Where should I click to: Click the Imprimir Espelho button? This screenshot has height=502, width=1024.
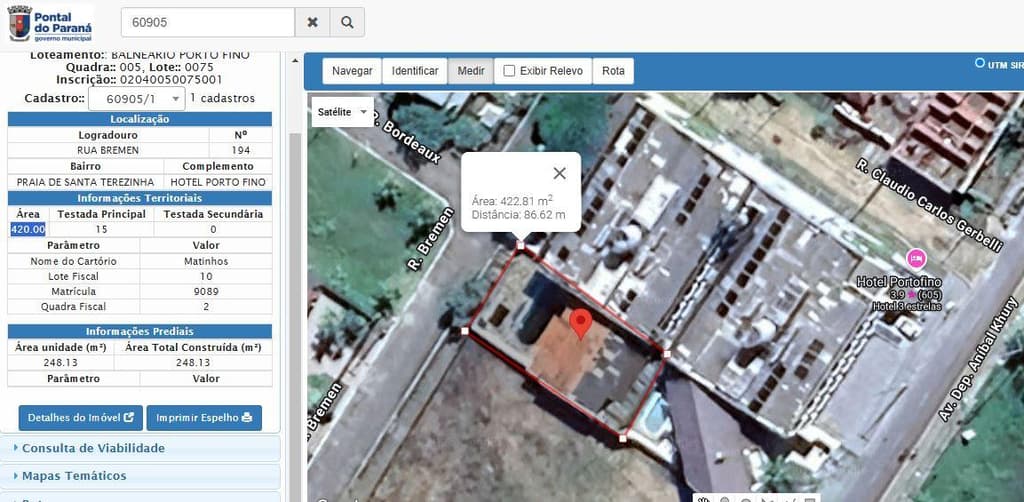tap(204, 418)
